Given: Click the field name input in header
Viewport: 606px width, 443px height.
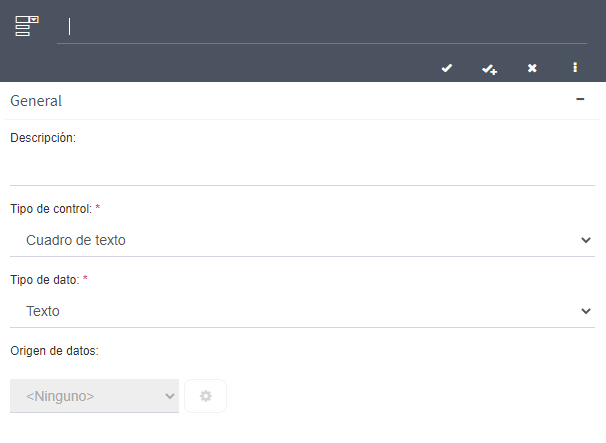Looking at the screenshot, I should (x=322, y=27).
